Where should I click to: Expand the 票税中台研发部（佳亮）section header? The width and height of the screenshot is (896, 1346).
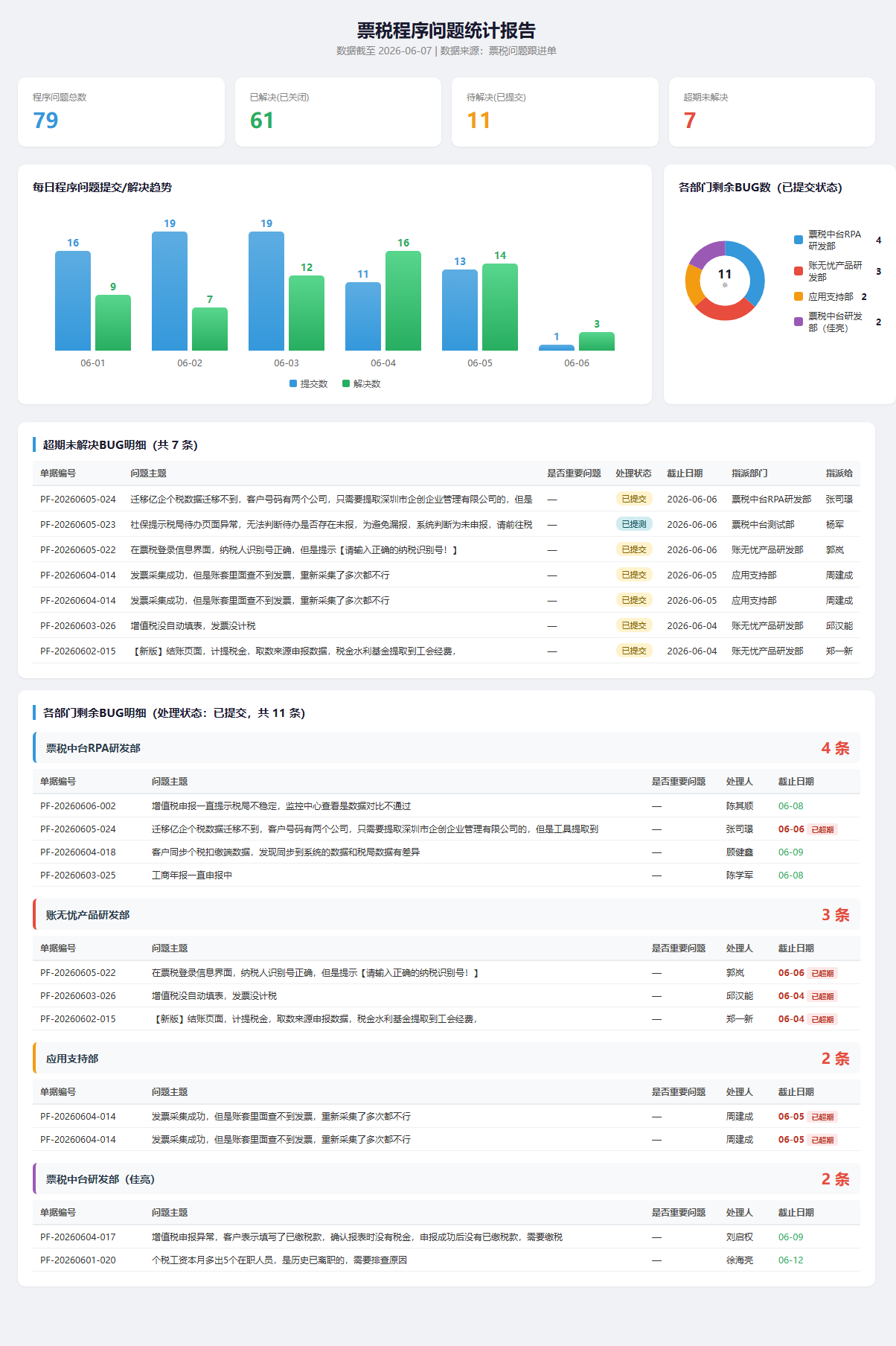coord(447,1179)
